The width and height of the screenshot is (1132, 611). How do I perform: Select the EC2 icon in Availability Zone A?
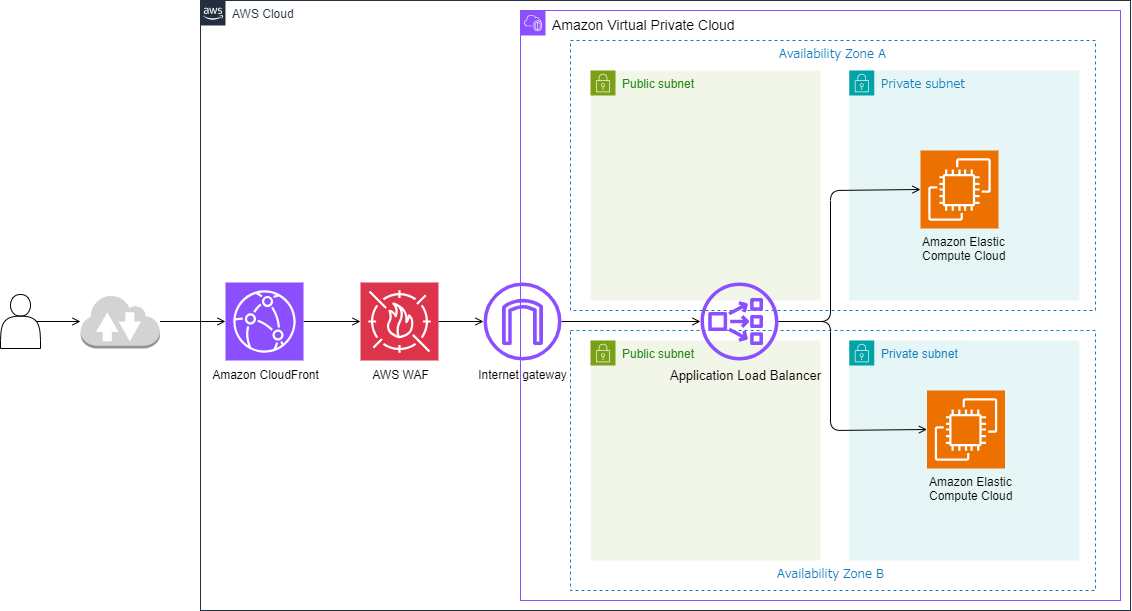(959, 189)
